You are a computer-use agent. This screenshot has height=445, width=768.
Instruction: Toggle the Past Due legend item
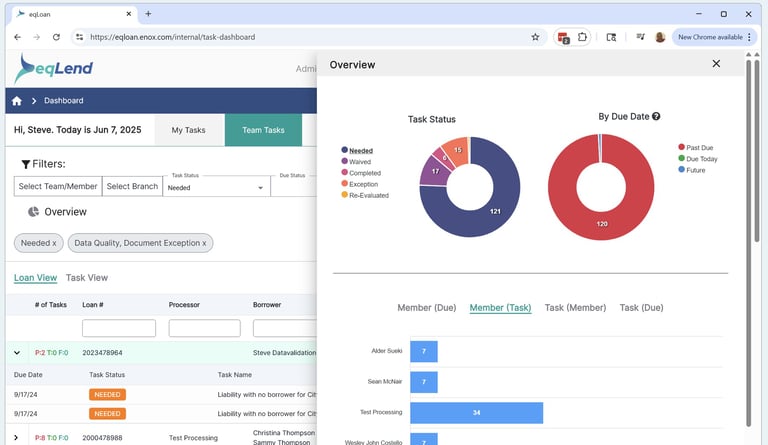pos(696,147)
